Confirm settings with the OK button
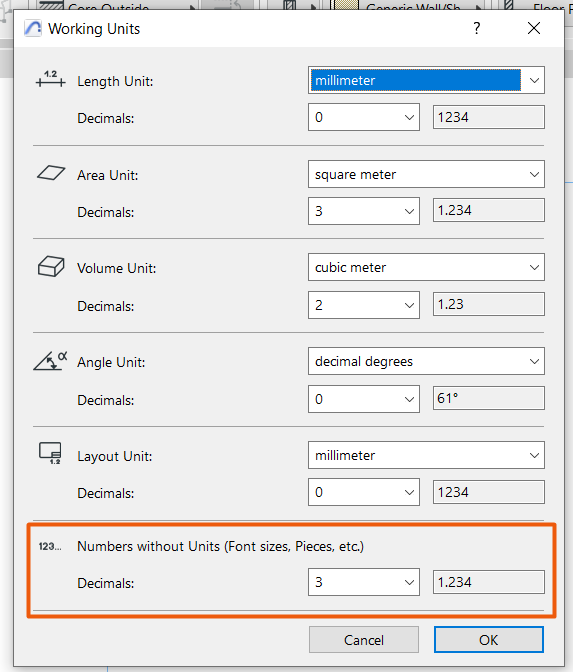The width and height of the screenshot is (573, 672). (489, 640)
